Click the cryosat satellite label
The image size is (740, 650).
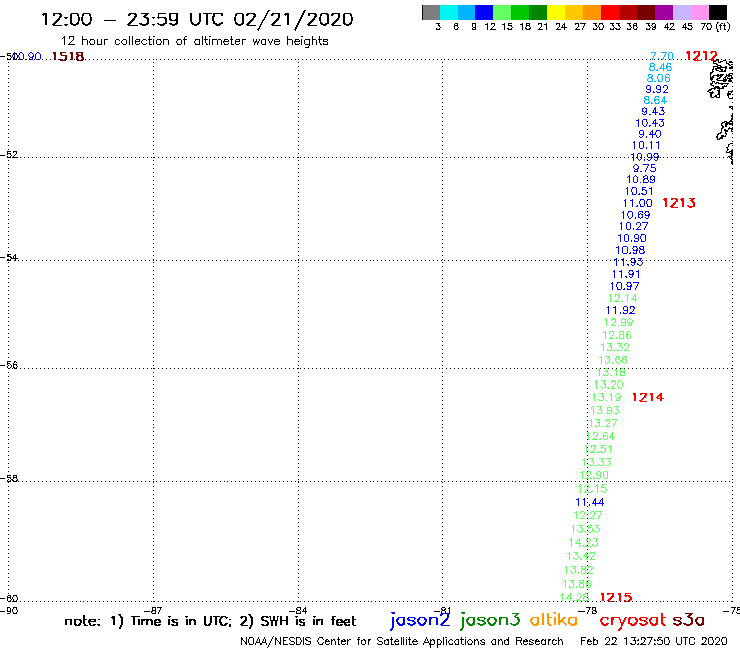point(632,620)
